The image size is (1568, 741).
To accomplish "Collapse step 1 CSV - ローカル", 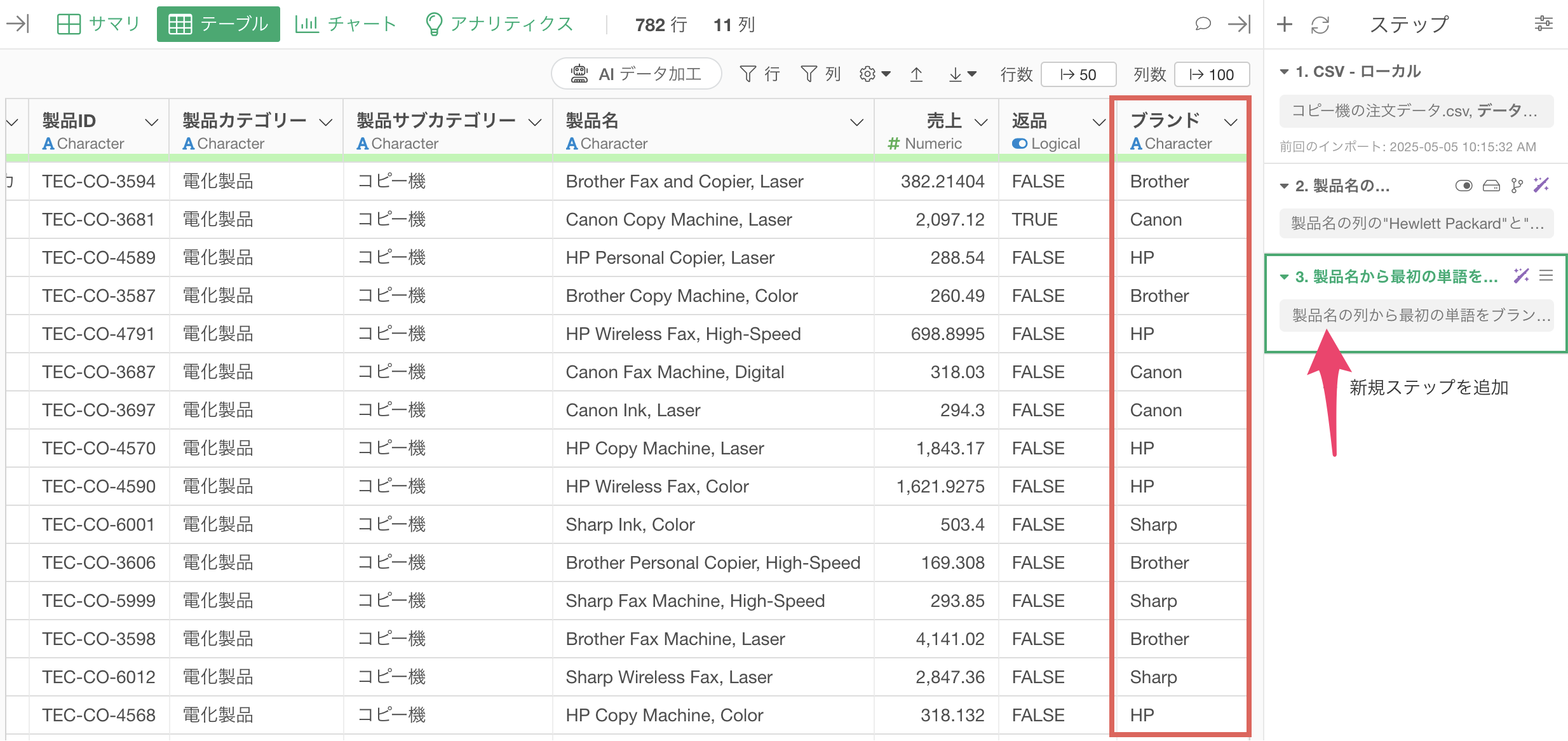I will tap(1284, 72).
